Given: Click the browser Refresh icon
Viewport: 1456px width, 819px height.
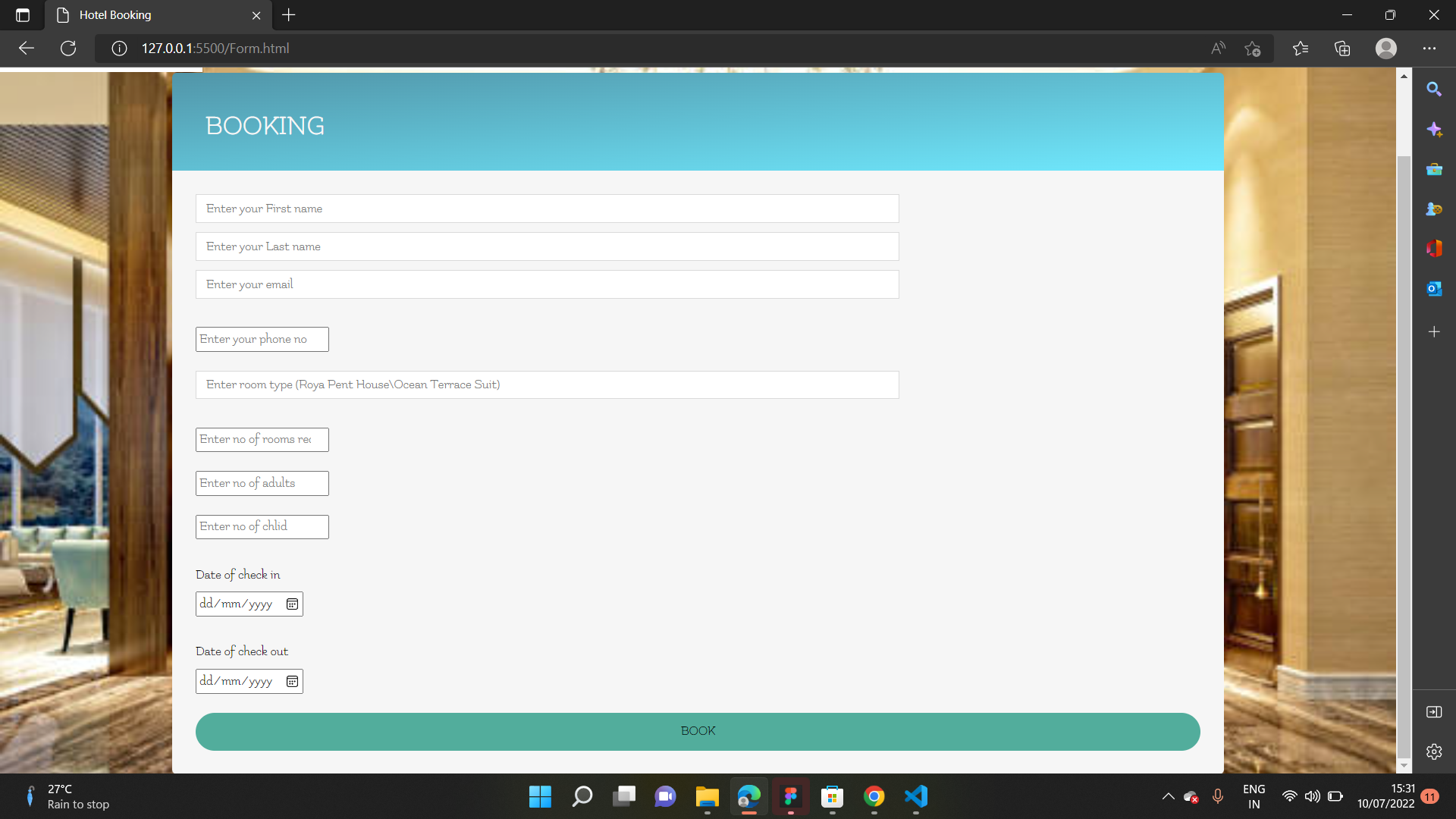Looking at the screenshot, I should pyautogui.click(x=68, y=49).
